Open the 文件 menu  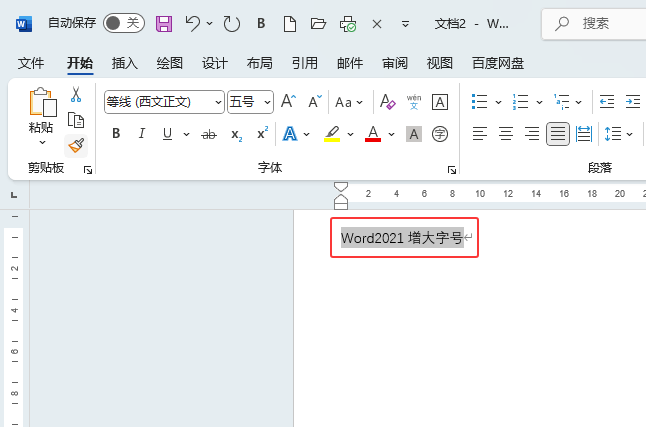click(x=30, y=63)
